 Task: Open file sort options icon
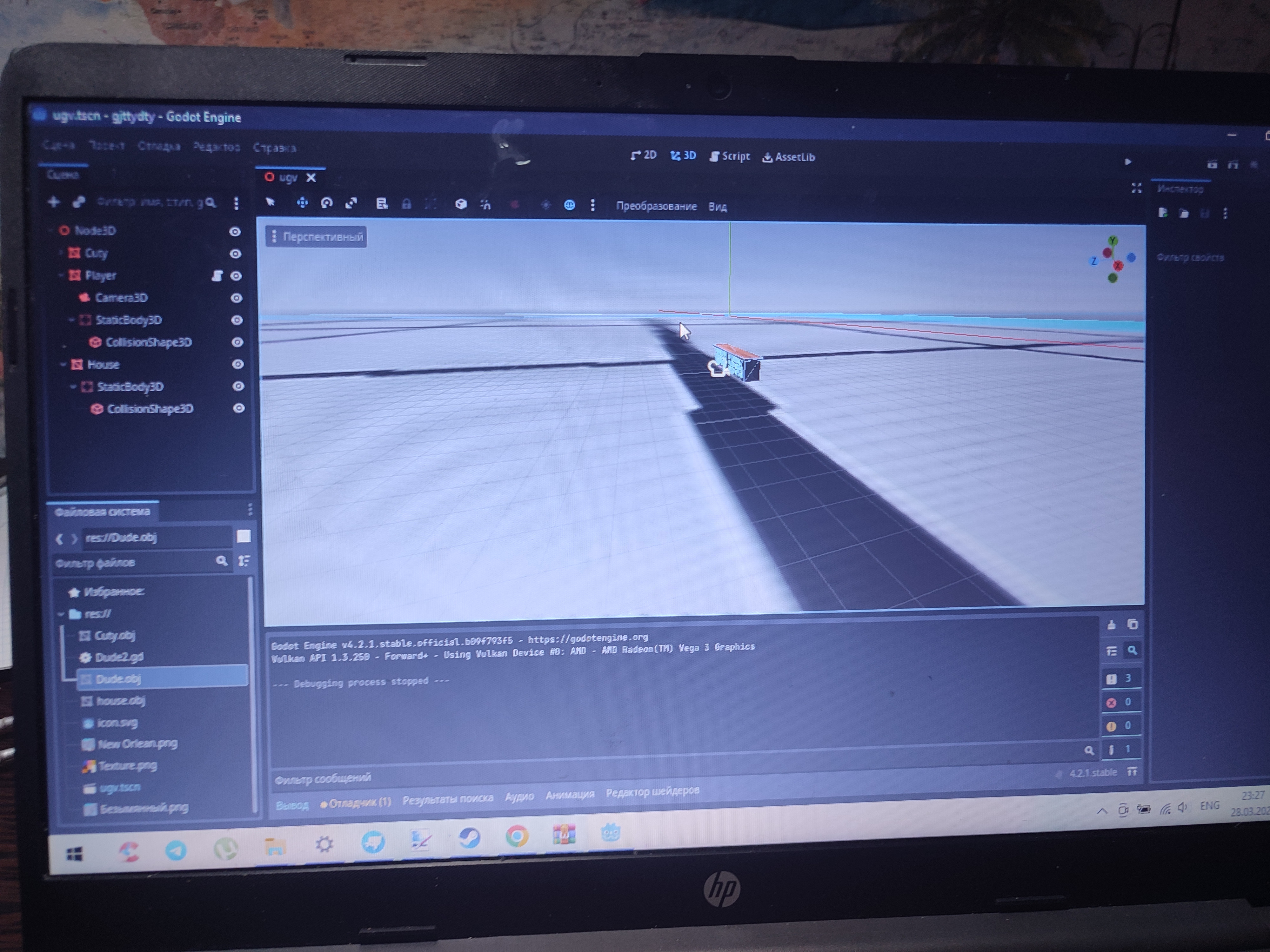244,561
